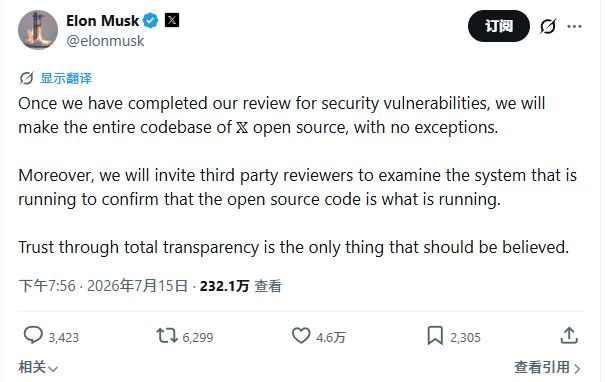Click 显示翻译 to show the translation
The image size is (605, 382).
(x=66, y=78)
